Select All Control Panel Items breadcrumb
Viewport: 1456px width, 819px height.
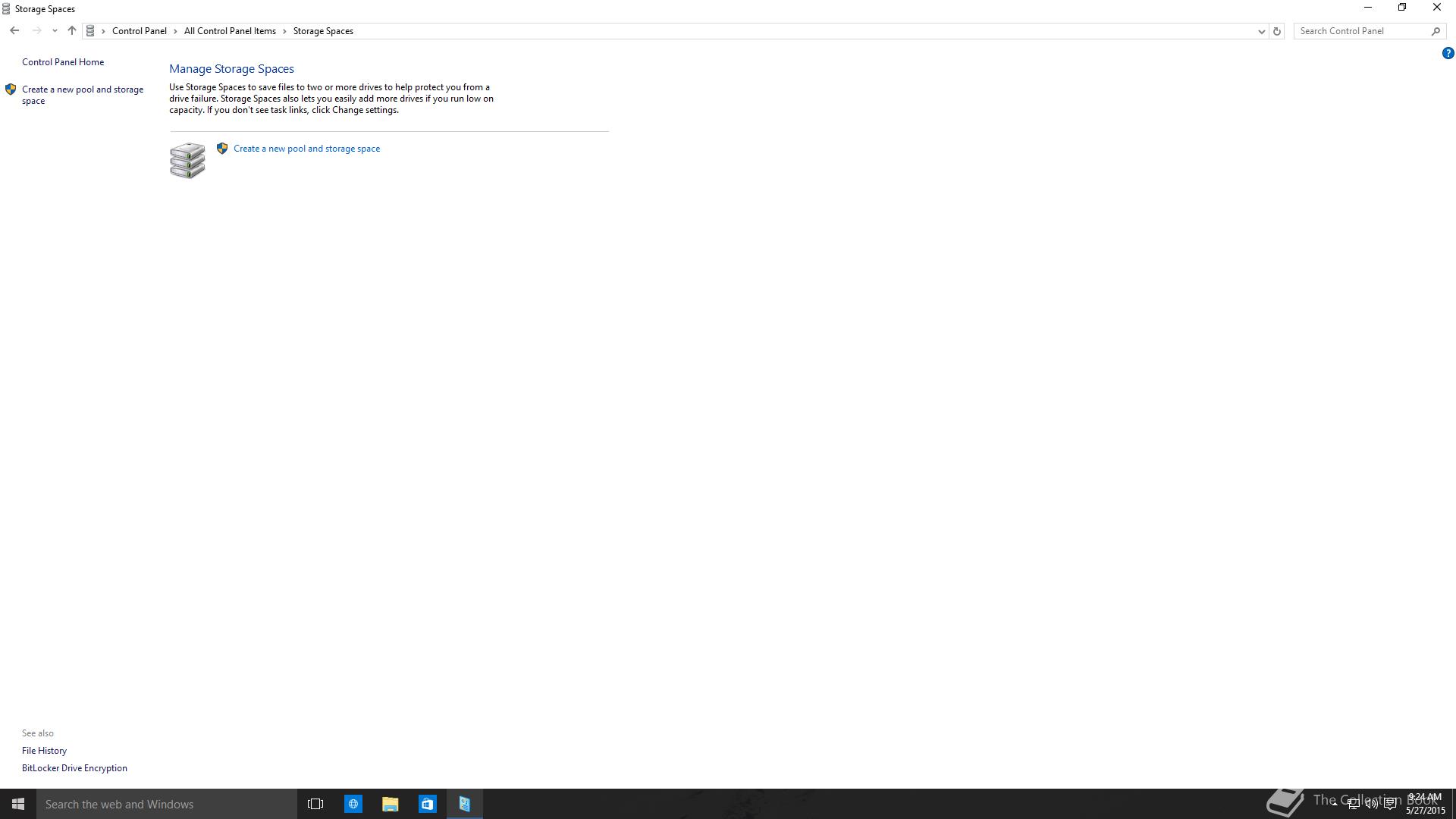click(x=230, y=31)
